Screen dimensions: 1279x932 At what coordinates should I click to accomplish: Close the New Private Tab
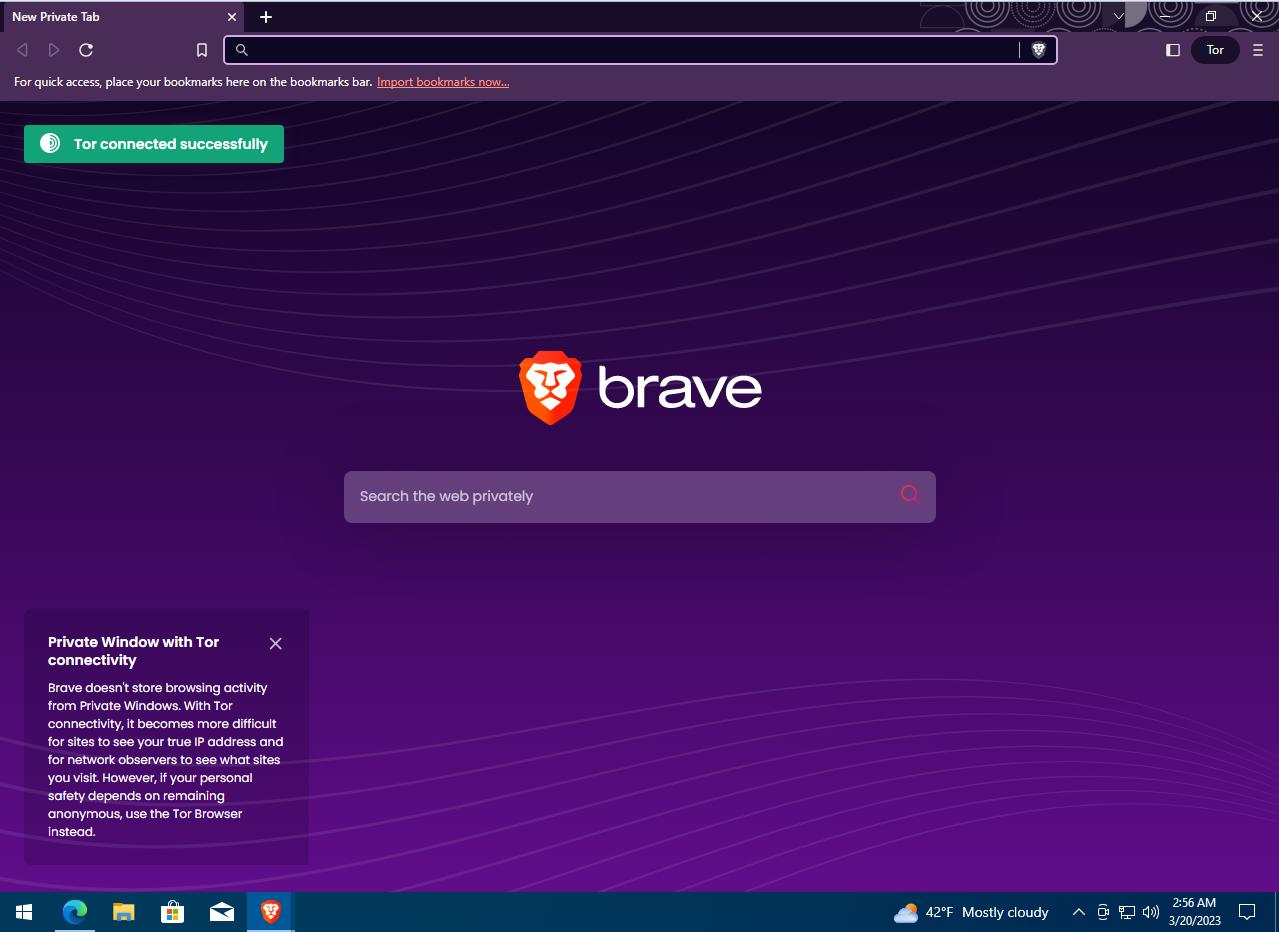point(232,17)
